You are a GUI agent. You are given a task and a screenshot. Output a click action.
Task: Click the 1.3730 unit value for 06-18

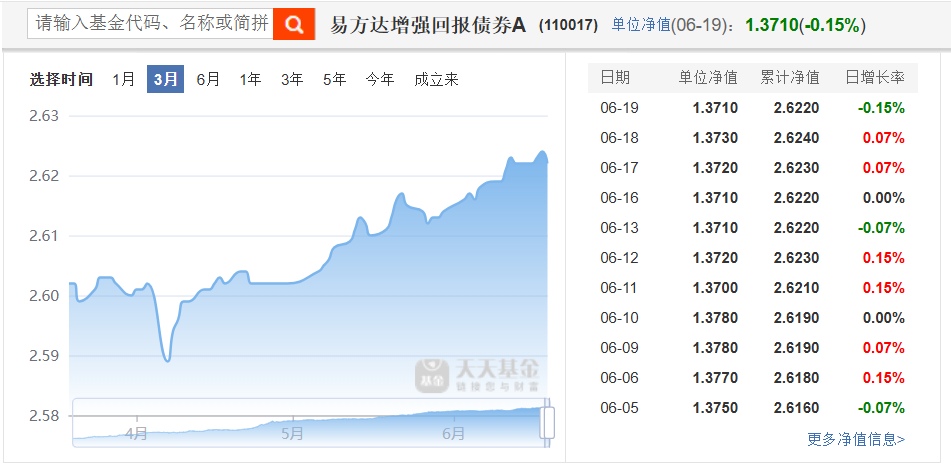(x=715, y=138)
